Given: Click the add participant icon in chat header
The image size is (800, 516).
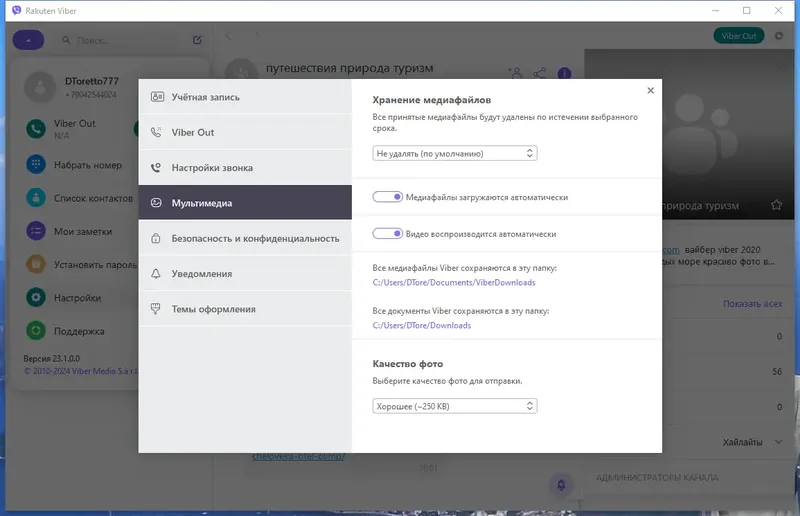Looking at the screenshot, I should click(515, 73).
